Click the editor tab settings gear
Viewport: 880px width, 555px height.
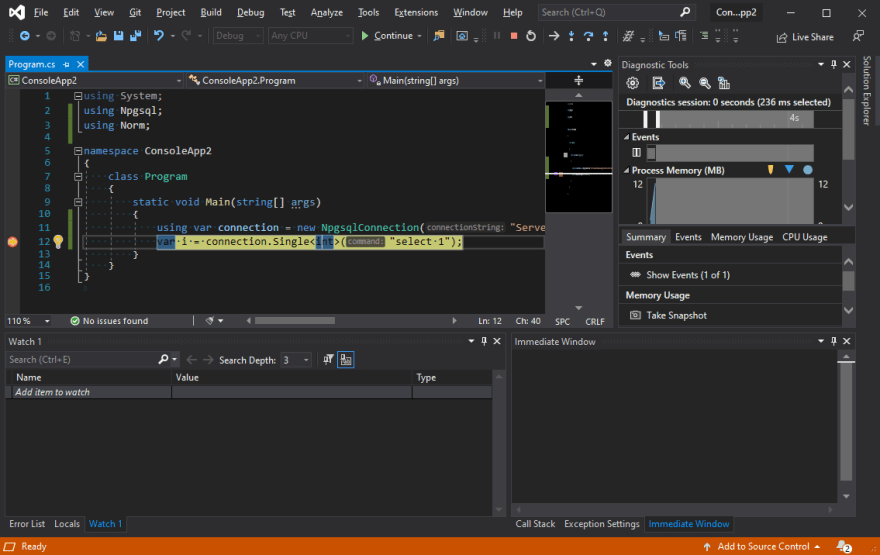[608, 63]
